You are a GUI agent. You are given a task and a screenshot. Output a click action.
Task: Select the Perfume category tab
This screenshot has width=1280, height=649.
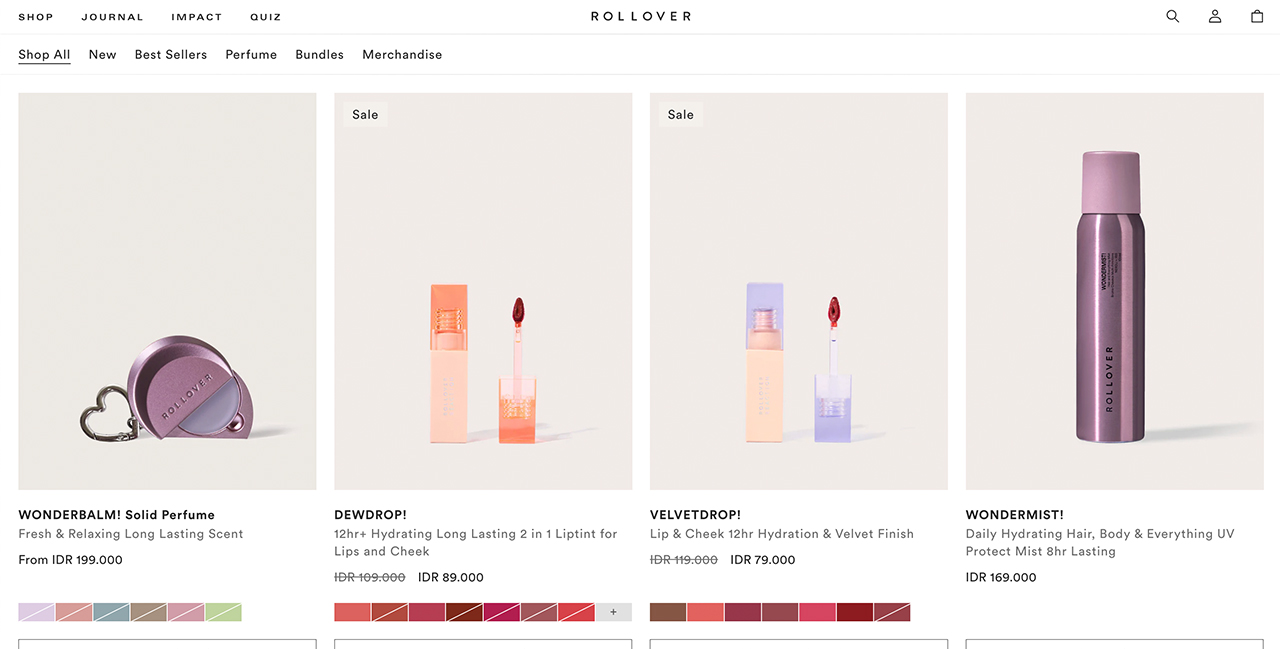pyautogui.click(x=251, y=55)
